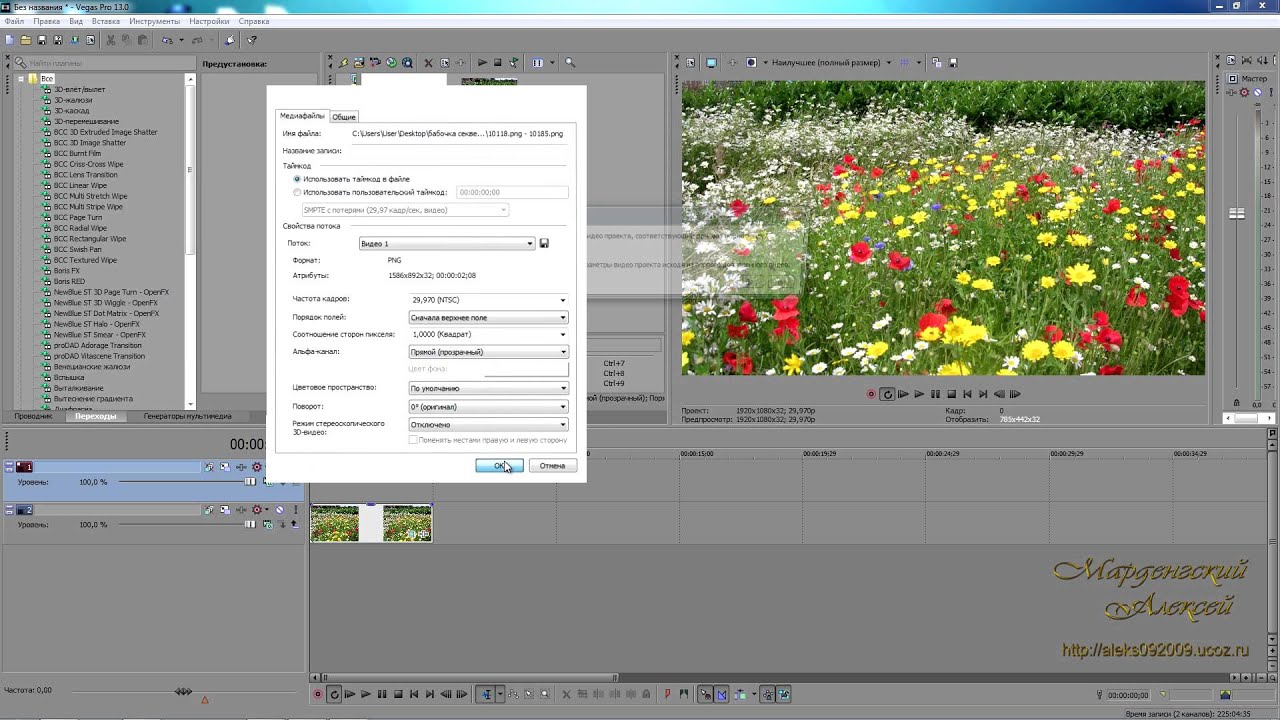
Task: Click the magnifier icon in project media toolbar
Action: (x=570, y=62)
